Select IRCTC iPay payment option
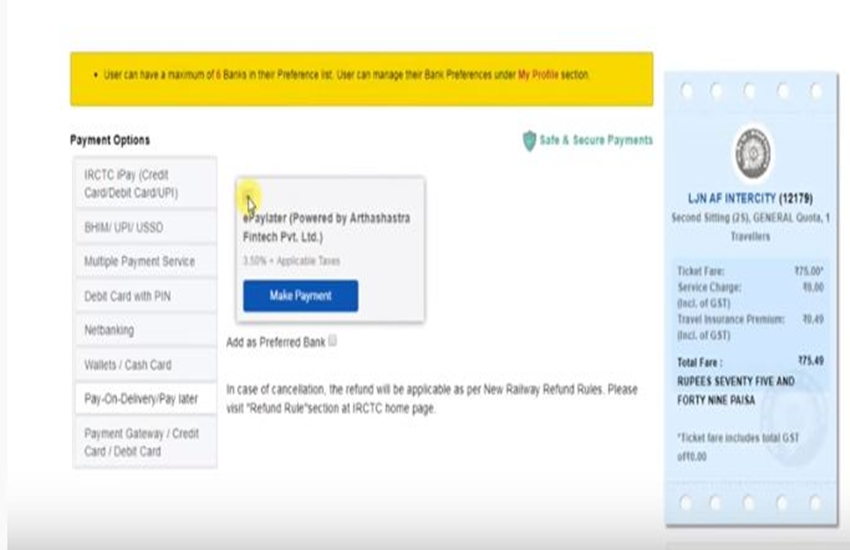The height and width of the screenshot is (550, 850). 144,183
